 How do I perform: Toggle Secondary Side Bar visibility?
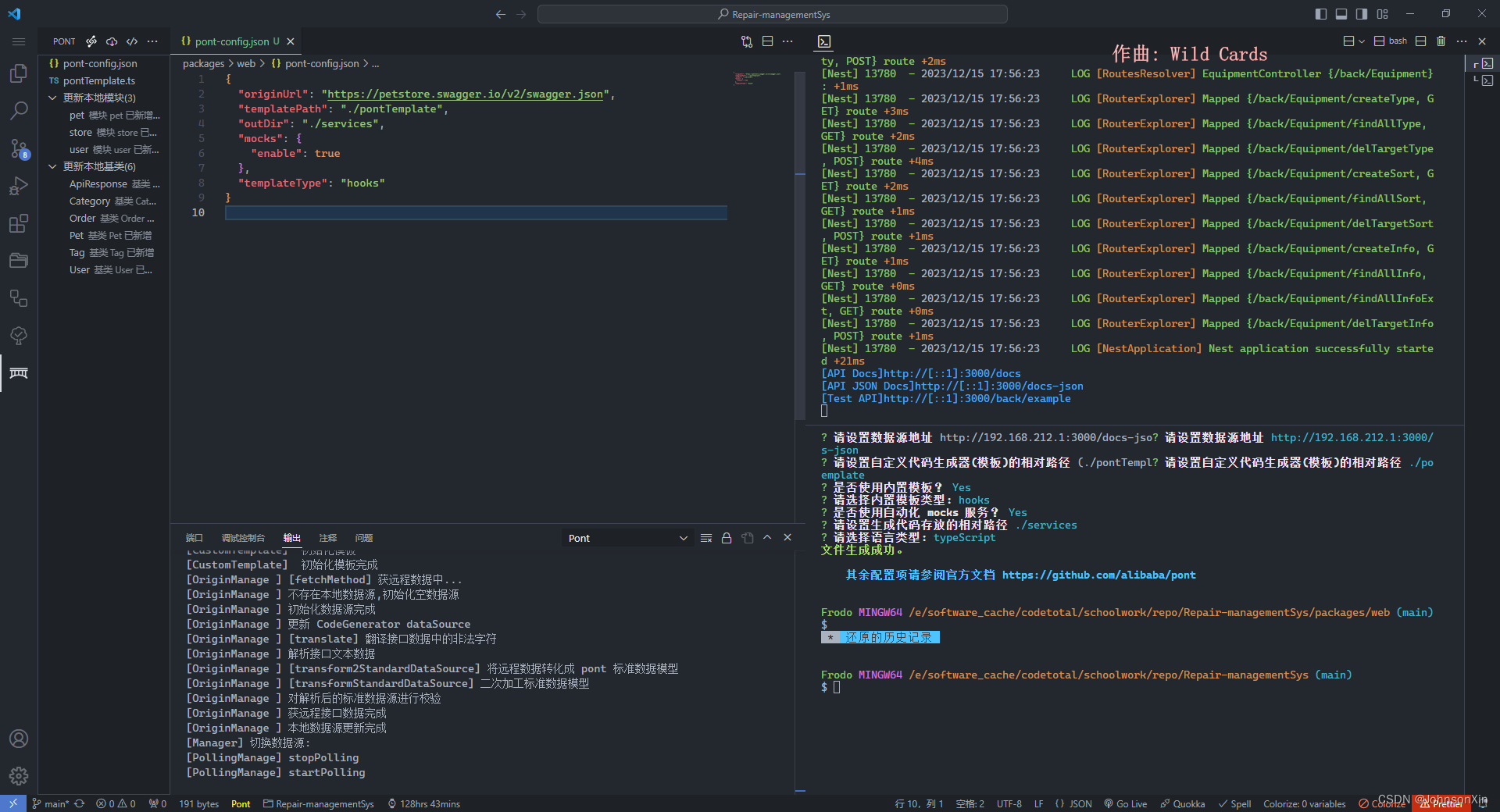point(1362,14)
